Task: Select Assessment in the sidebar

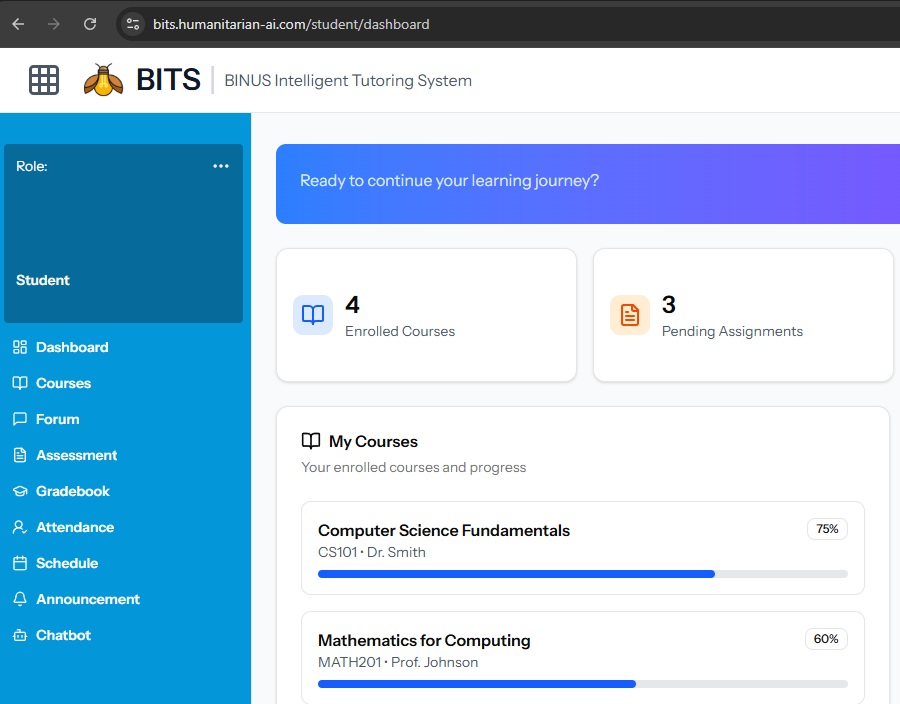Action: click(76, 456)
